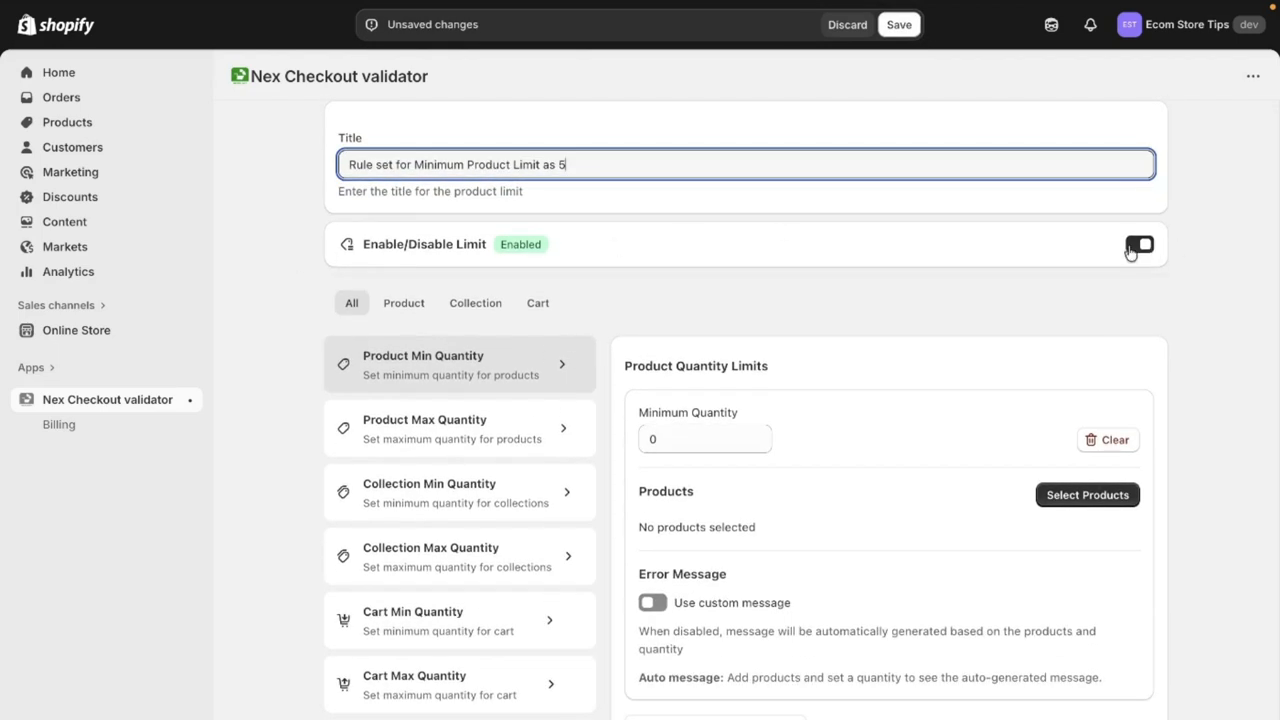1280x720 pixels.
Task: Click Select Products button
Action: click(x=1088, y=495)
